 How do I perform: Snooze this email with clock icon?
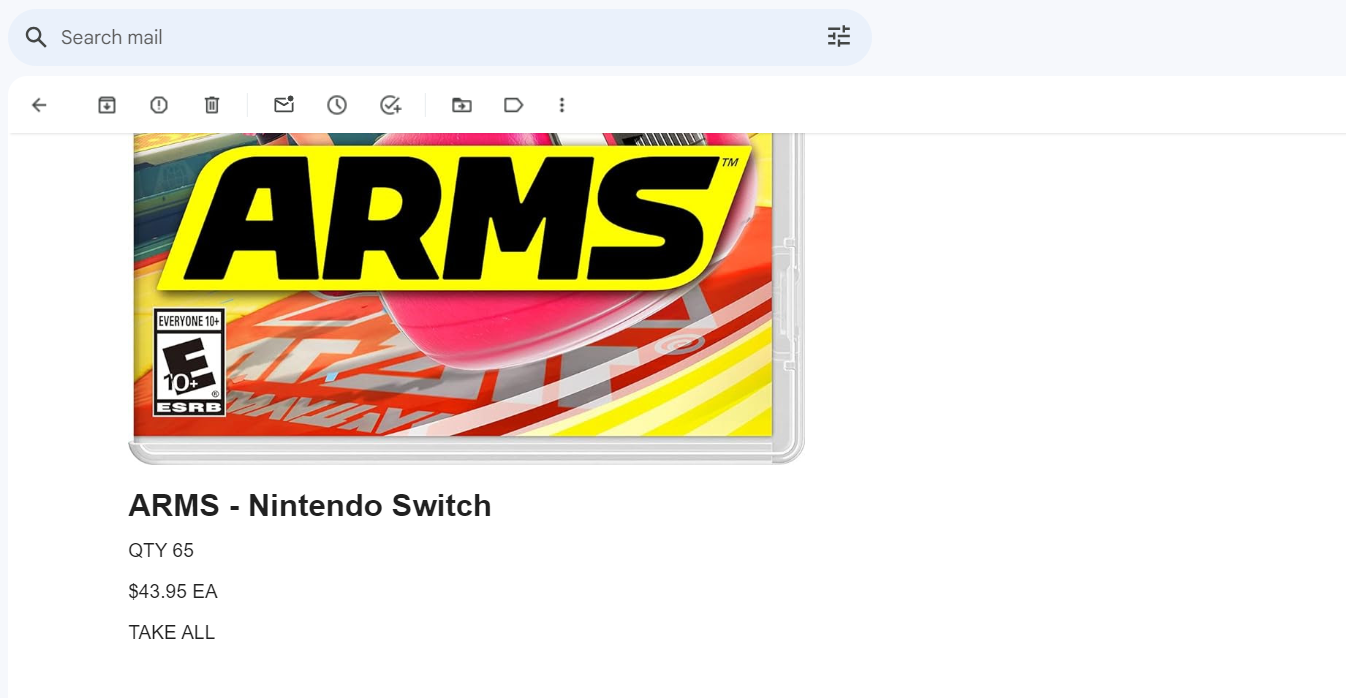pos(337,105)
